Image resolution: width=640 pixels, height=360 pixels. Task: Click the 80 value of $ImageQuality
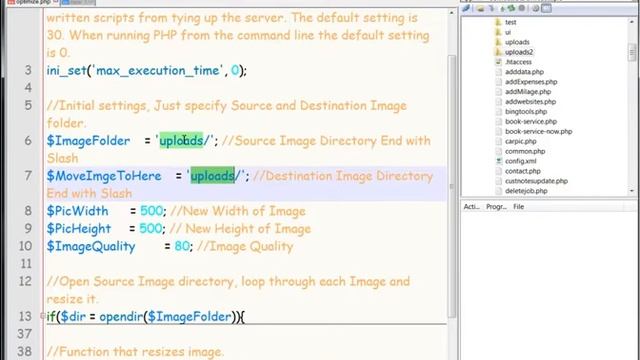182,246
